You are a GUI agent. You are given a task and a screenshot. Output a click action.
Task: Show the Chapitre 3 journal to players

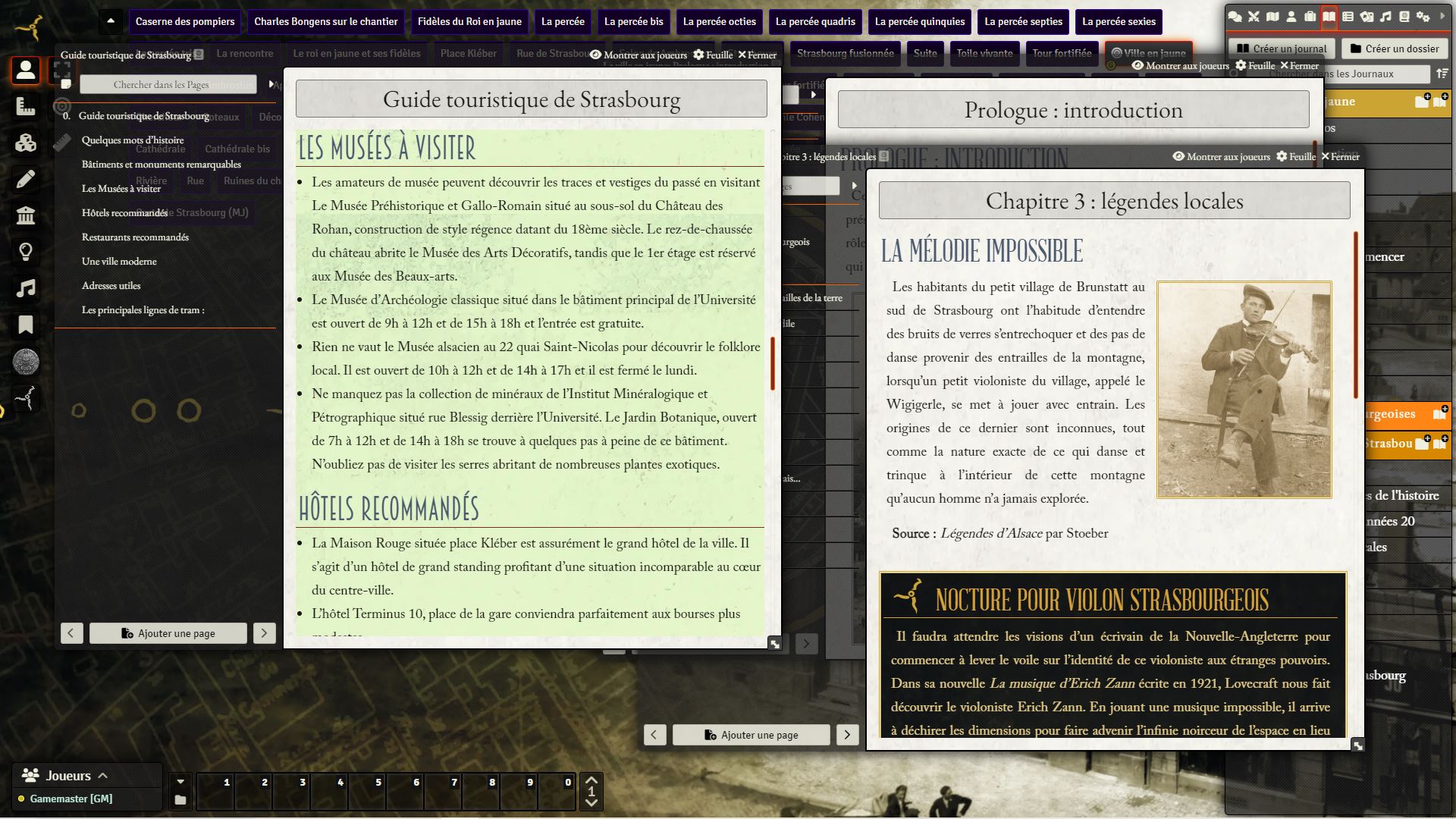click(x=1221, y=157)
